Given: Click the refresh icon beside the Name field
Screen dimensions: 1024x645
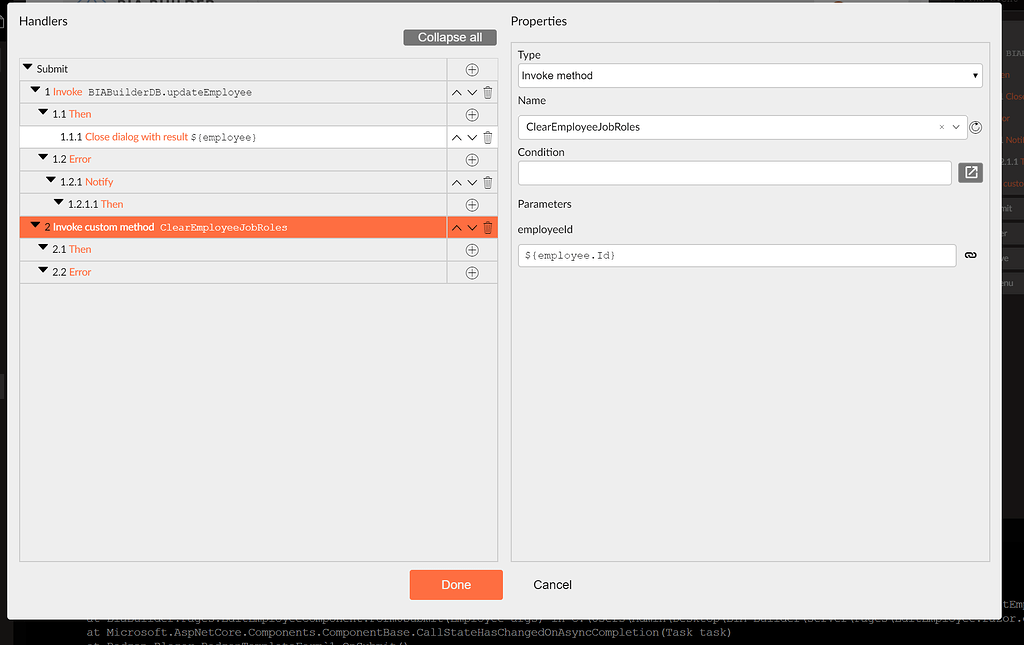Looking at the screenshot, I should click(x=975, y=127).
